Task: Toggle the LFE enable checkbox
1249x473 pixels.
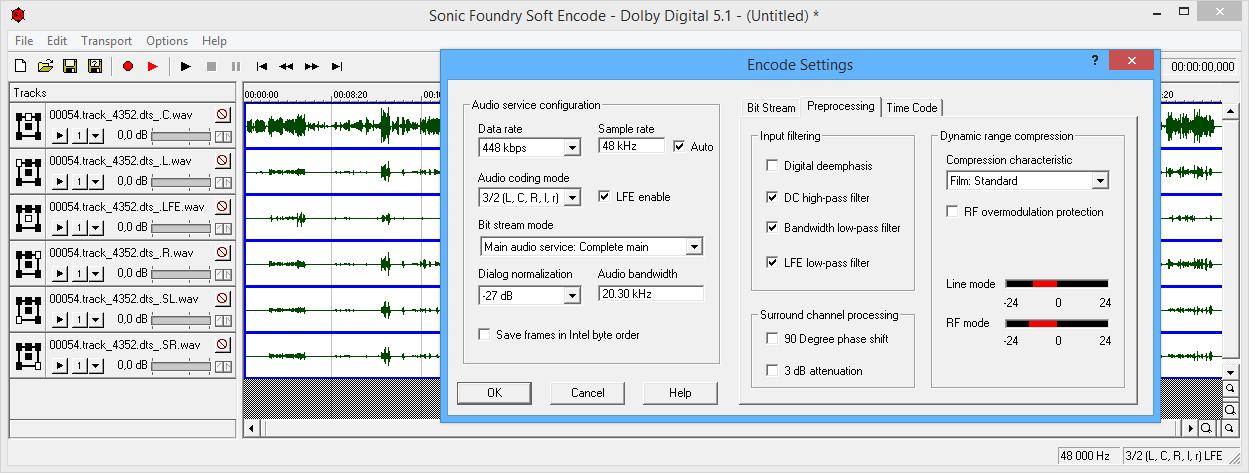Action: pos(604,196)
